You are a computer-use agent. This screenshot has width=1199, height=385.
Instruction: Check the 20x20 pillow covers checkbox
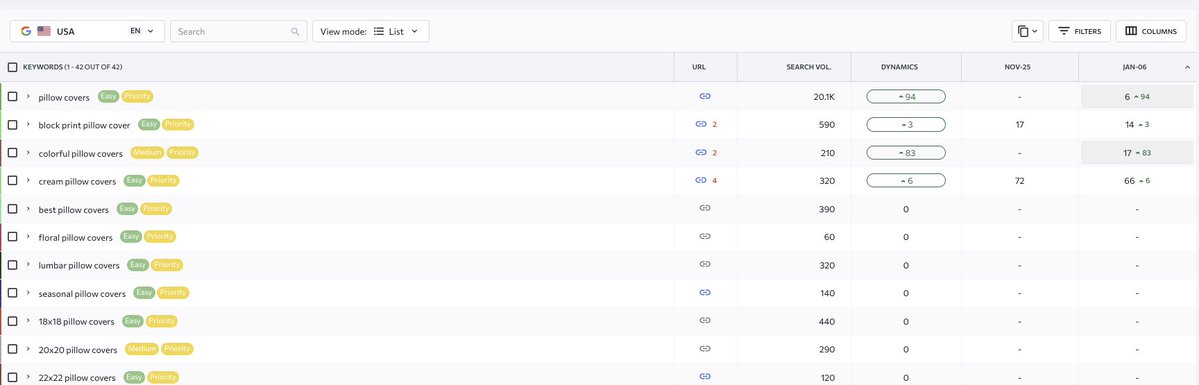[12, 348]
